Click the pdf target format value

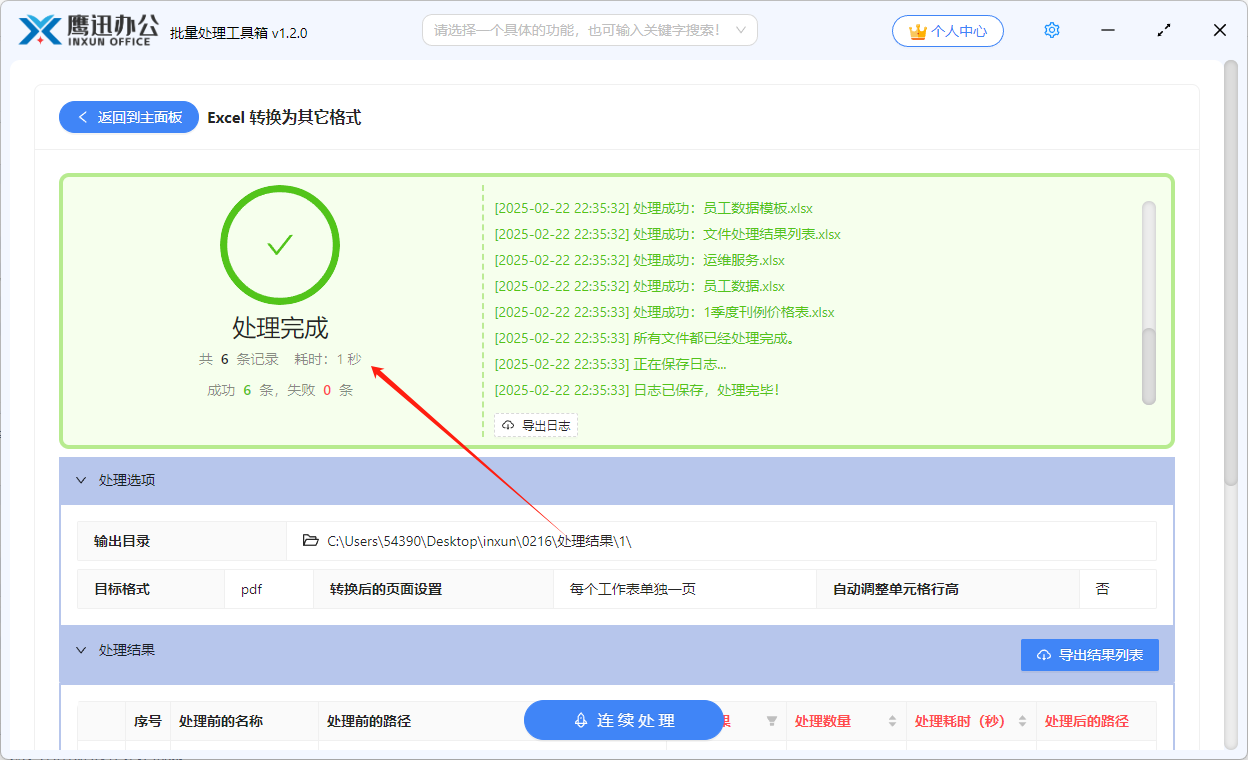(251, 590)
